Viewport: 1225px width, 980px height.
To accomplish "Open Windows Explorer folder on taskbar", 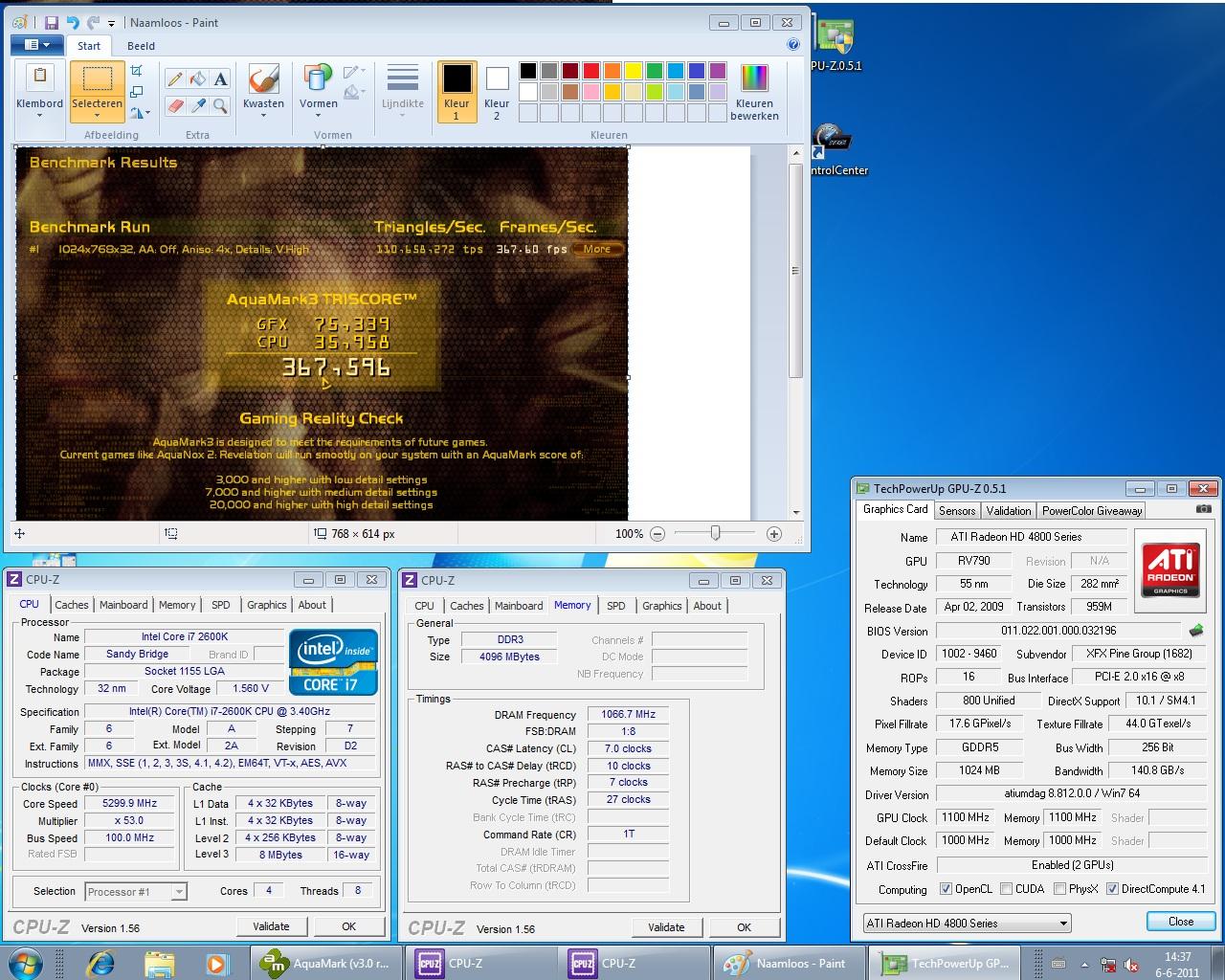I will point(159,963).
